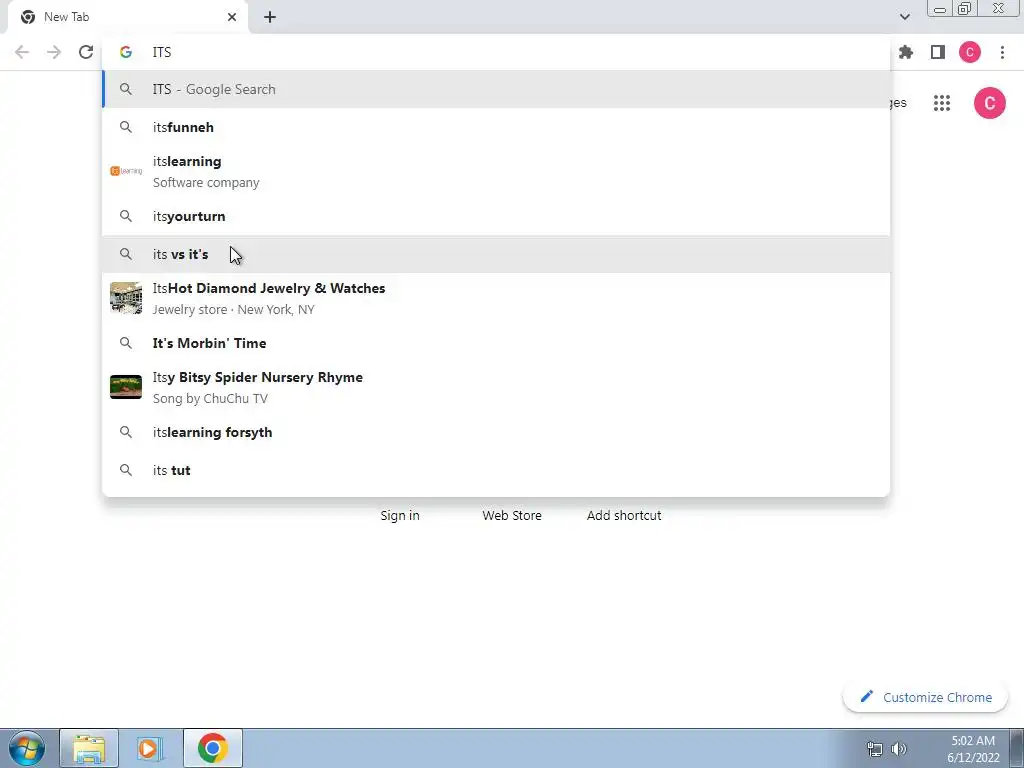Viewport: 1024px width, 768px height.
Task: Open a new tab with the plus button
Action: click(270, 17)
